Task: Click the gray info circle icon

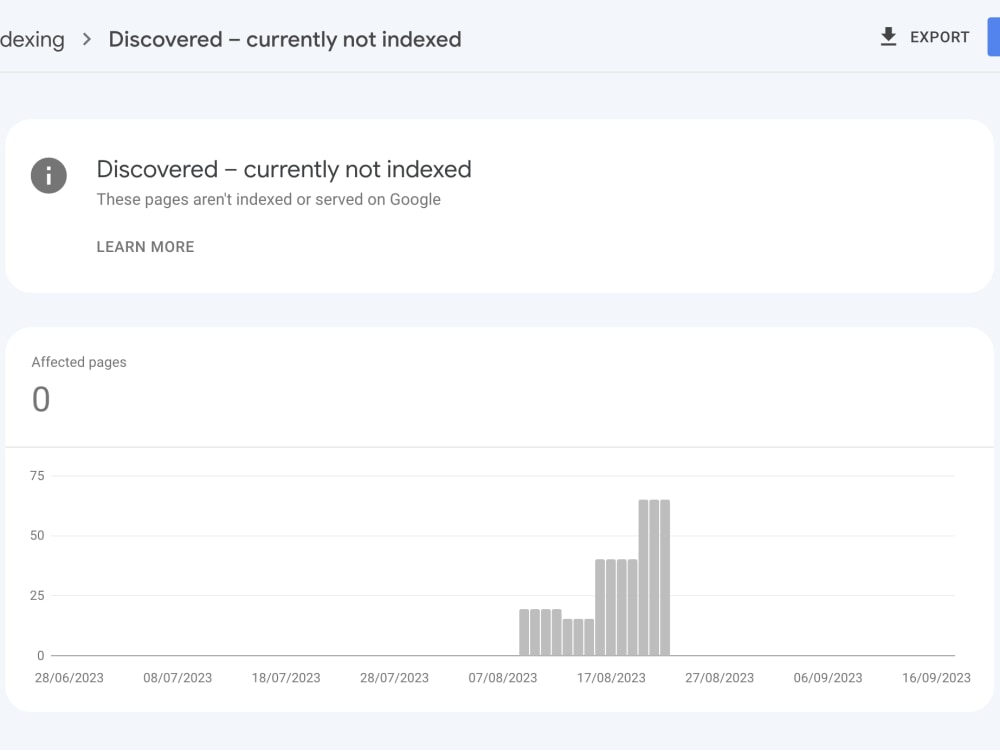Action: pyautogui.click(x=49, y=175)
